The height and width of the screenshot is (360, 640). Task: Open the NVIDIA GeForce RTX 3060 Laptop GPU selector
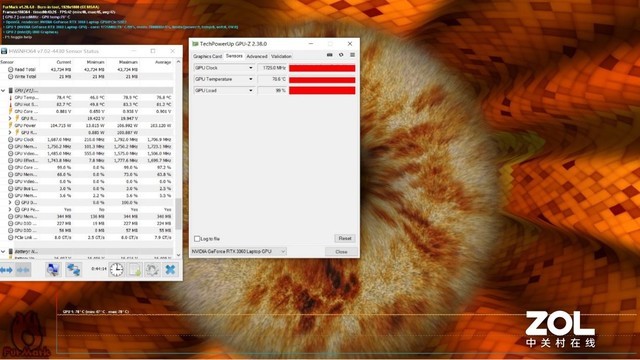click(x=238, y=251)
